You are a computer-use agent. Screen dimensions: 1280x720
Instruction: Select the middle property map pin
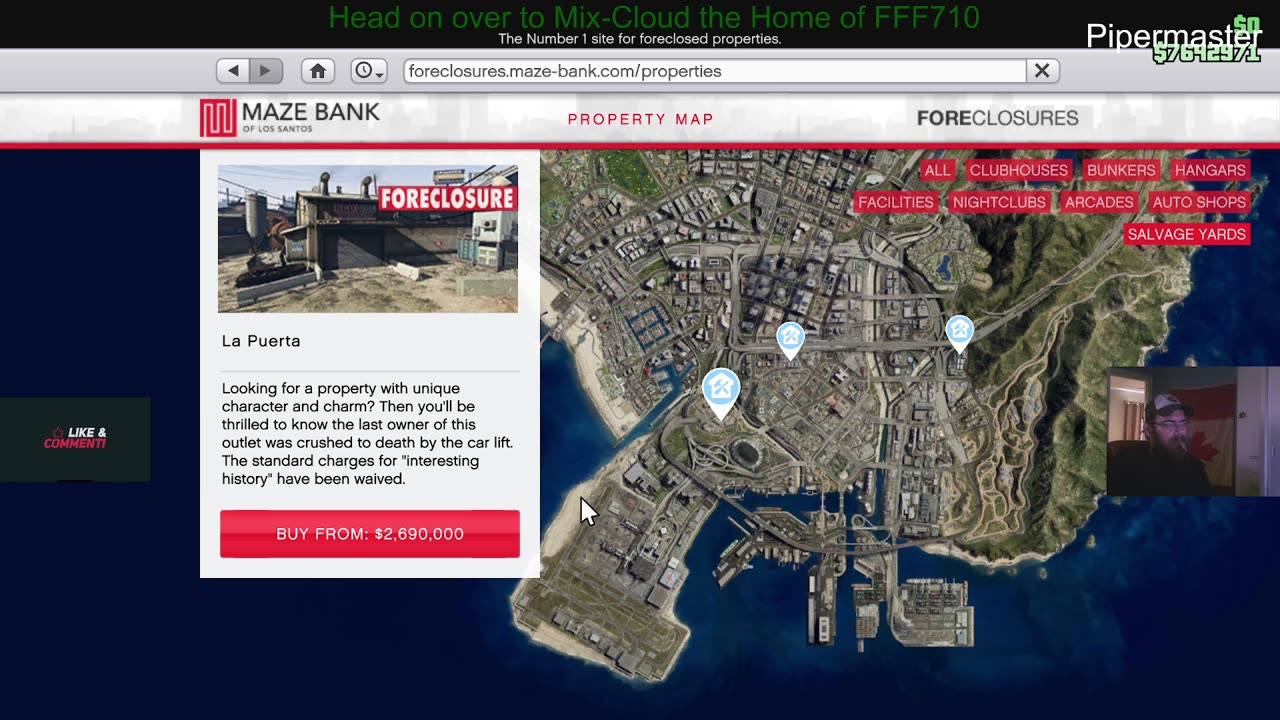[x=791, y=340]
